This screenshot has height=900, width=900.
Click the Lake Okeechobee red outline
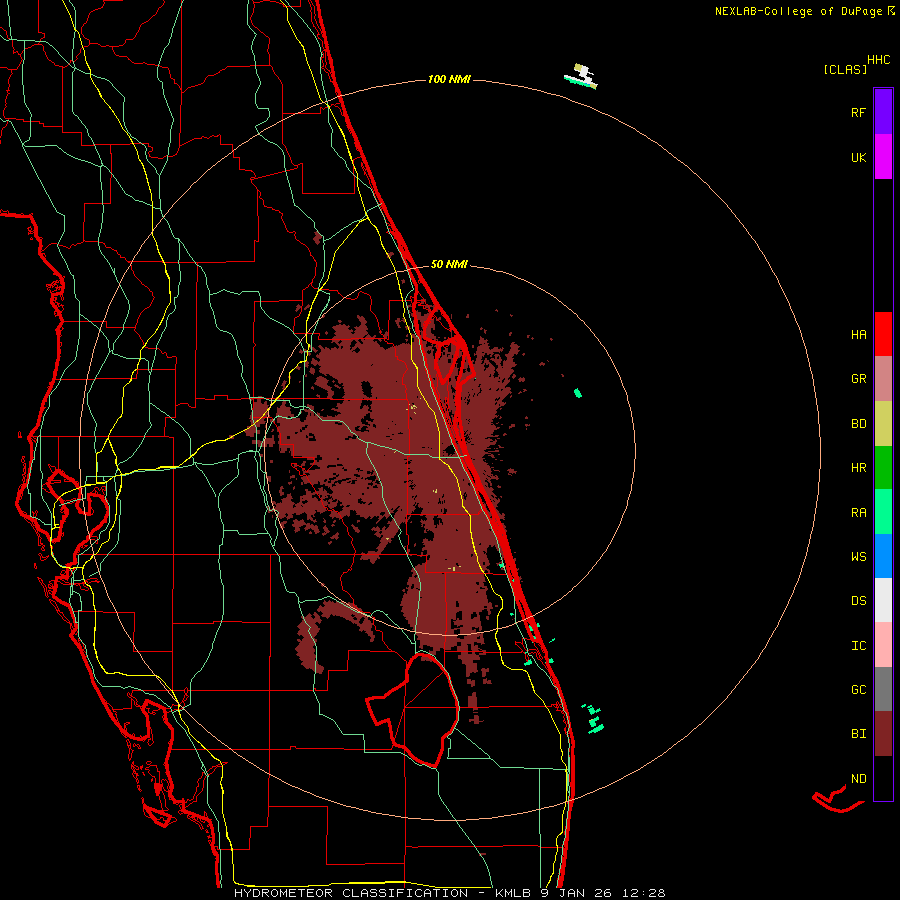[414, 710]
